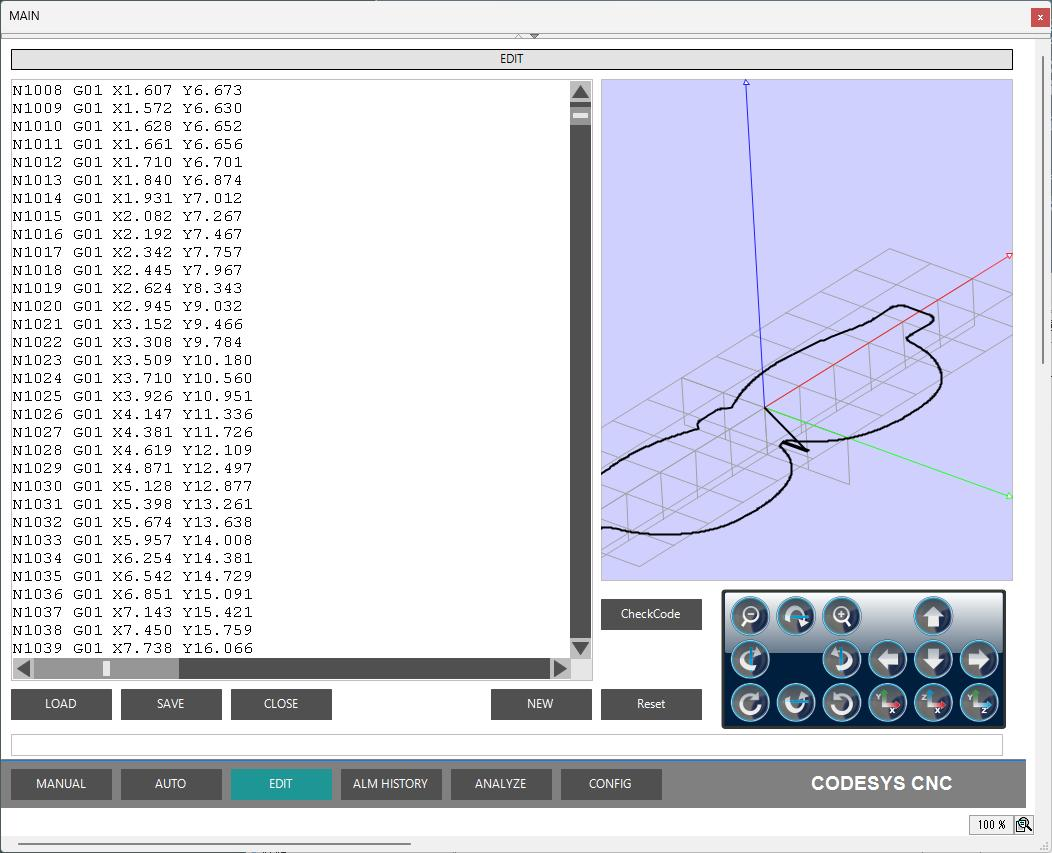Open the AUTO tab
This screenshot has width=1052, height=853.
(x=171, y=784)
